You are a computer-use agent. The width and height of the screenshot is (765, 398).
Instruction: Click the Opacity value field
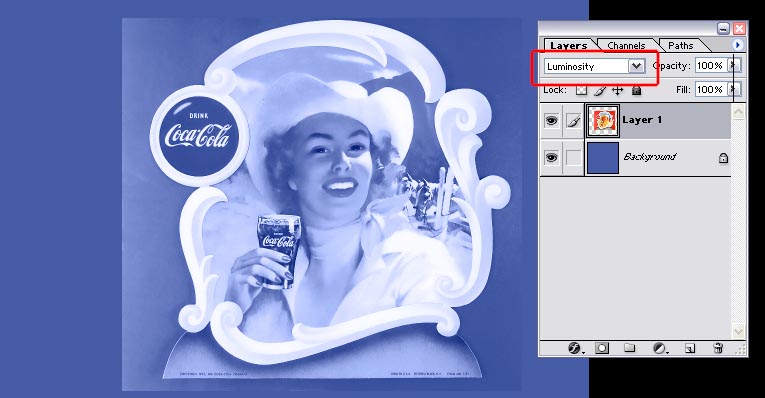(x=711, y=65)
